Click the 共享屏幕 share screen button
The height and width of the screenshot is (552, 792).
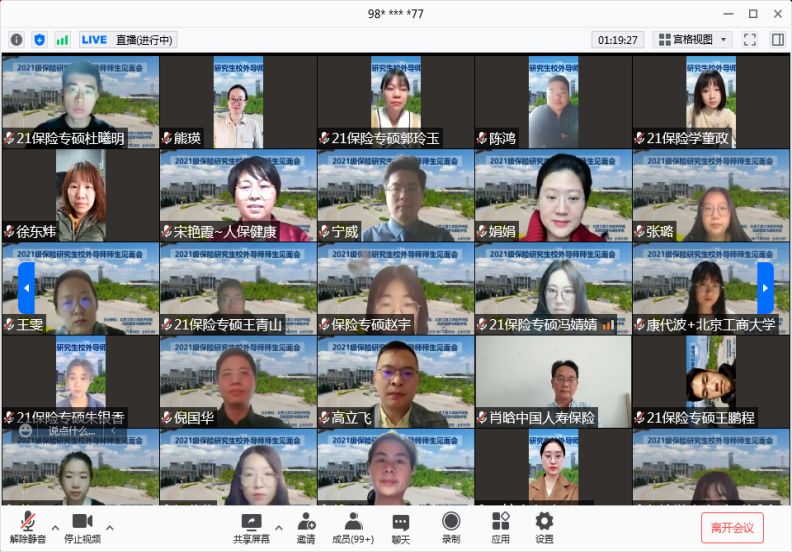pos(251,527)
